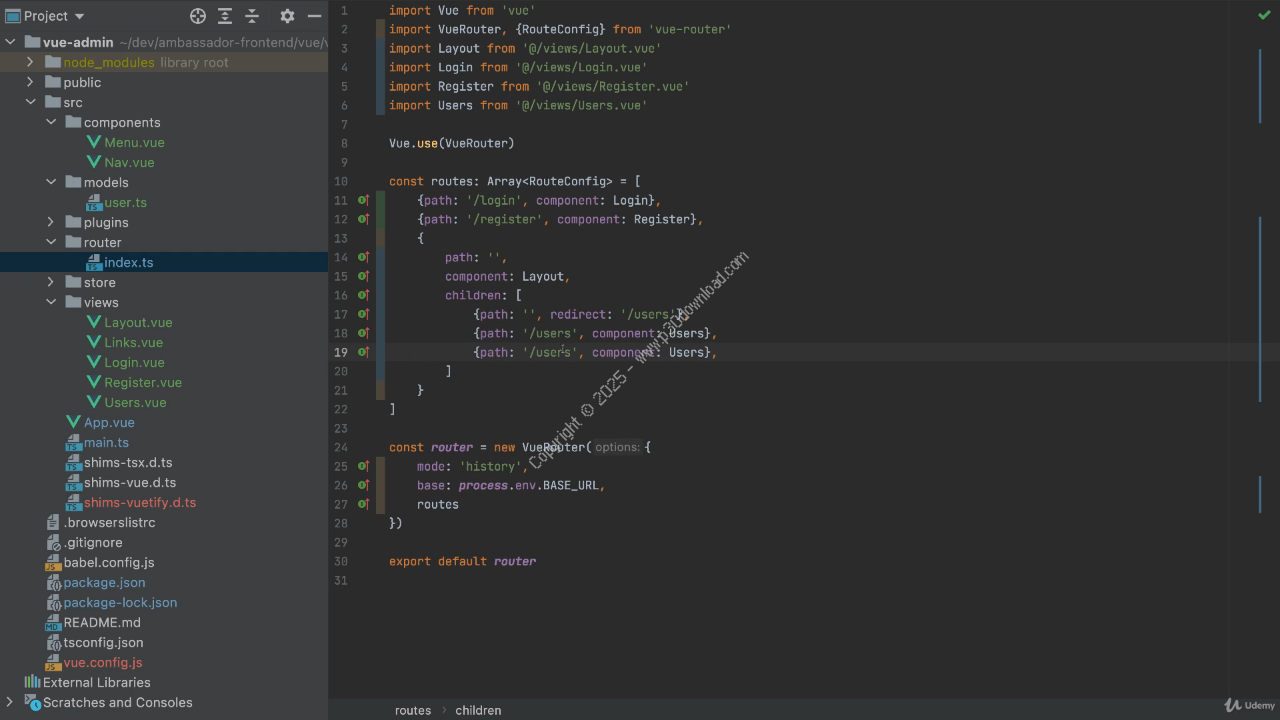Select .gitignore file
The width and height of the screenshot is (1280, 720).
point(93,542)
